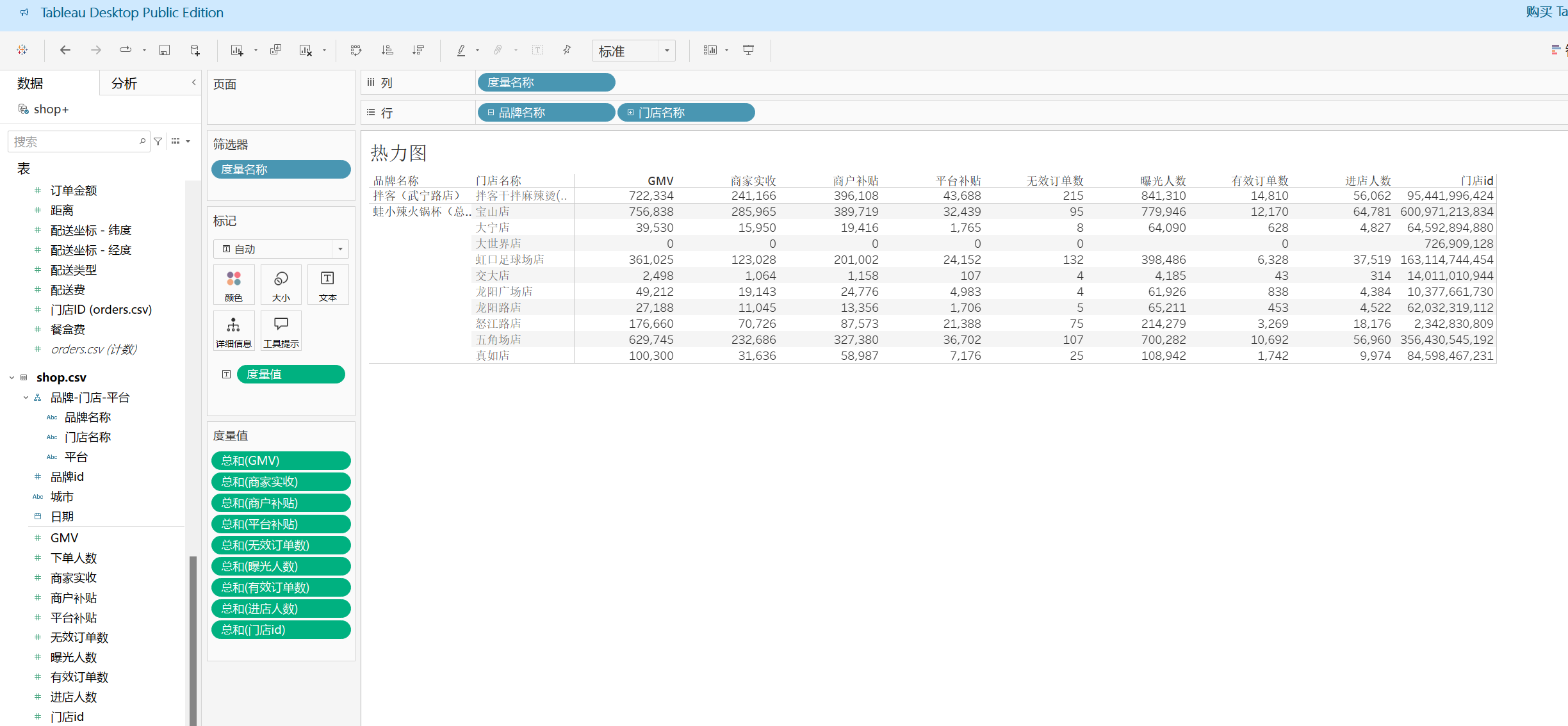Viewport: 1568px width, 726px height.
Task: Click the 搜索 field search box
Action: tap(74, 141)
